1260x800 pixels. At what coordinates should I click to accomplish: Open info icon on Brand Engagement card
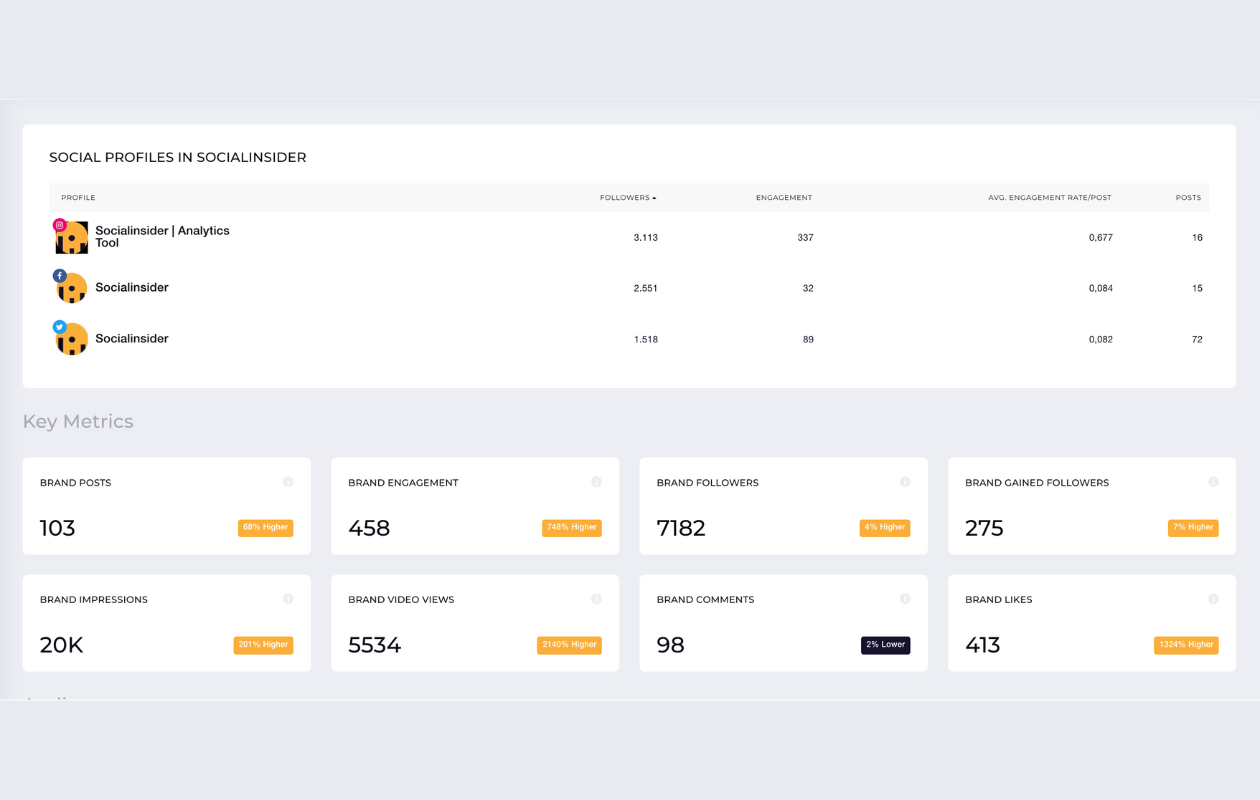(596, 482)
